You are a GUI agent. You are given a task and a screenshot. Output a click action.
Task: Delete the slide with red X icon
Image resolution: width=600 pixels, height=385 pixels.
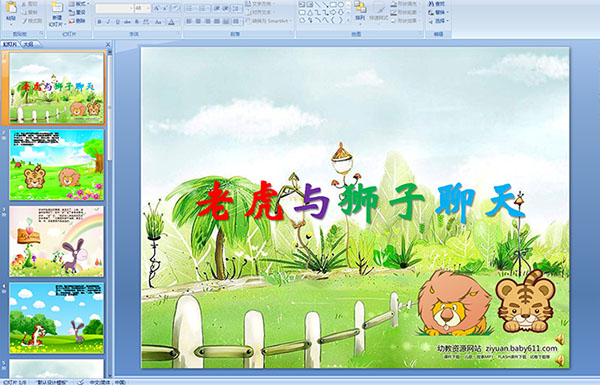[72, 21]
